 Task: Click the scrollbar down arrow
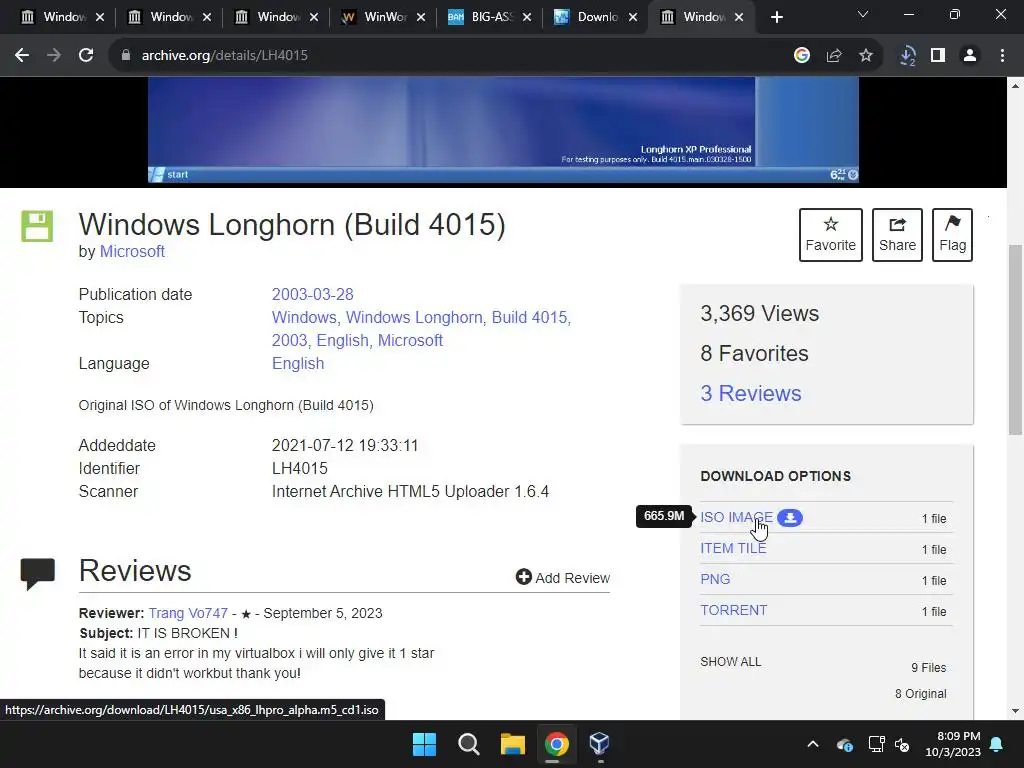tap(1015, 711)
